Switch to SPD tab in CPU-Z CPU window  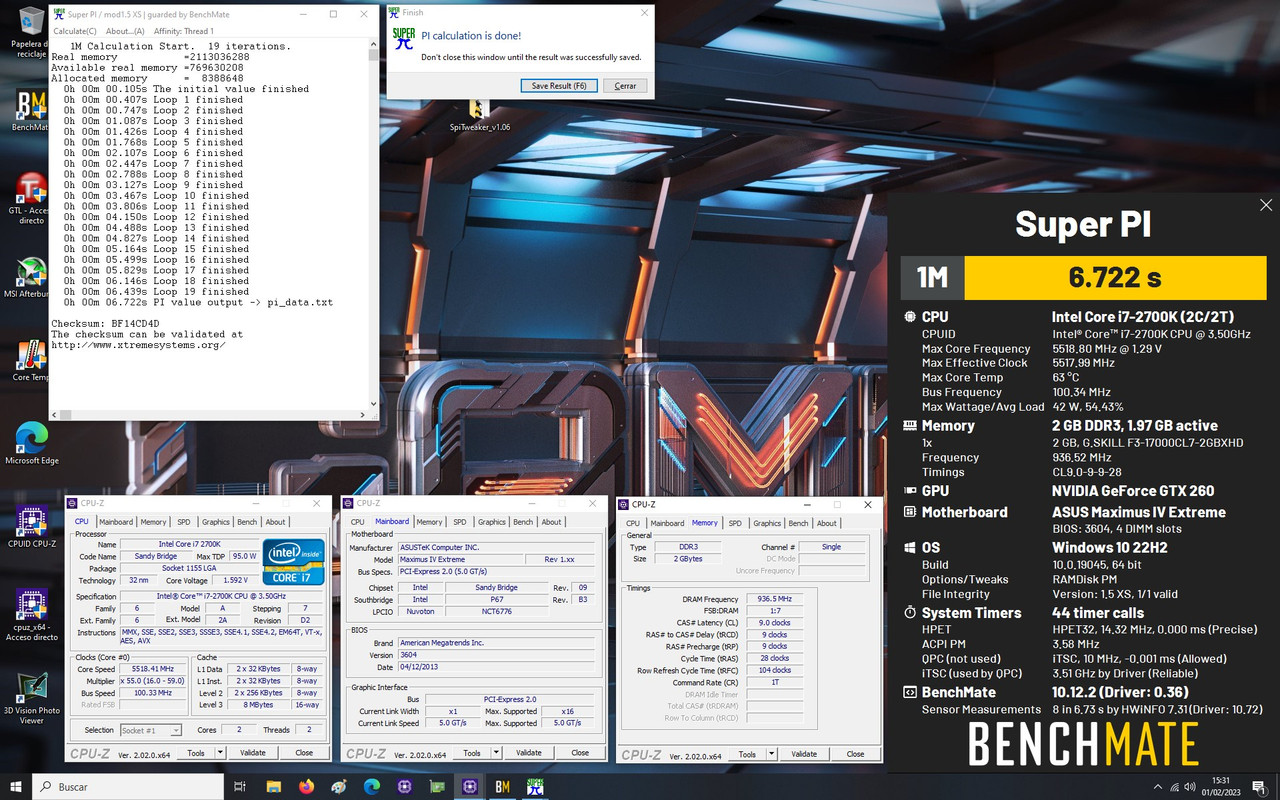pos(184,521)
